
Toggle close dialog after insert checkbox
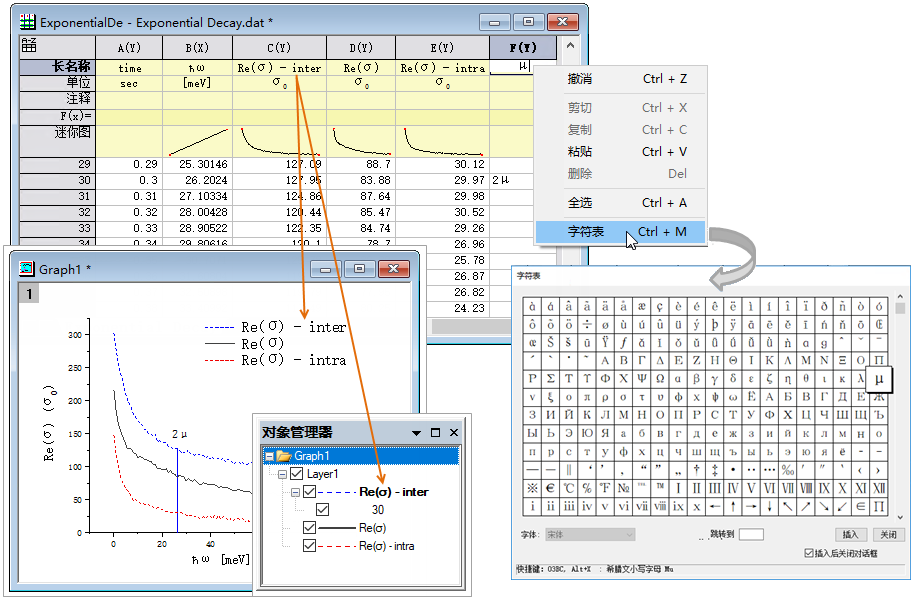[809, 553]
